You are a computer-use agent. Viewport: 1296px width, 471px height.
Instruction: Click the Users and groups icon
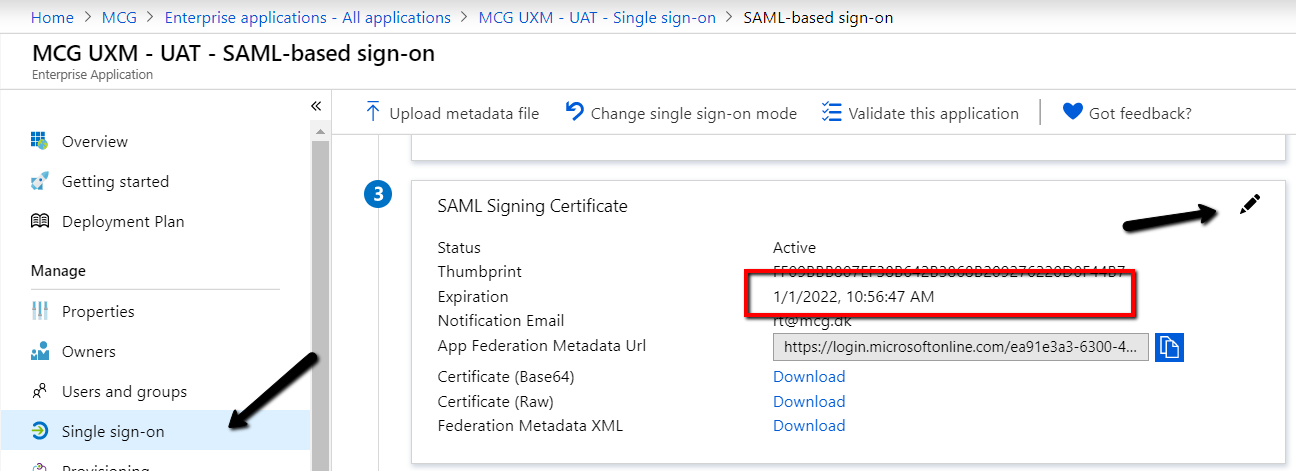click(40, 391)
